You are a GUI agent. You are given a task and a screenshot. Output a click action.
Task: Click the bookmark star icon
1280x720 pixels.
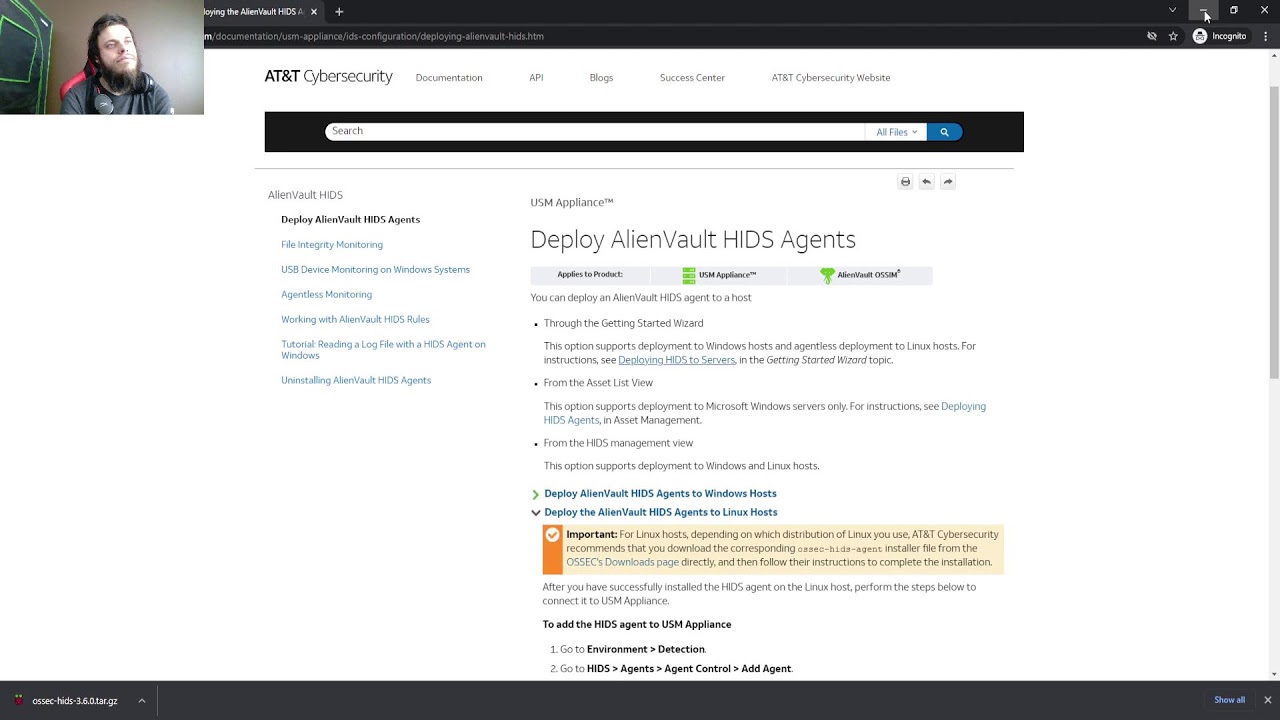[x=1173, y=36]
